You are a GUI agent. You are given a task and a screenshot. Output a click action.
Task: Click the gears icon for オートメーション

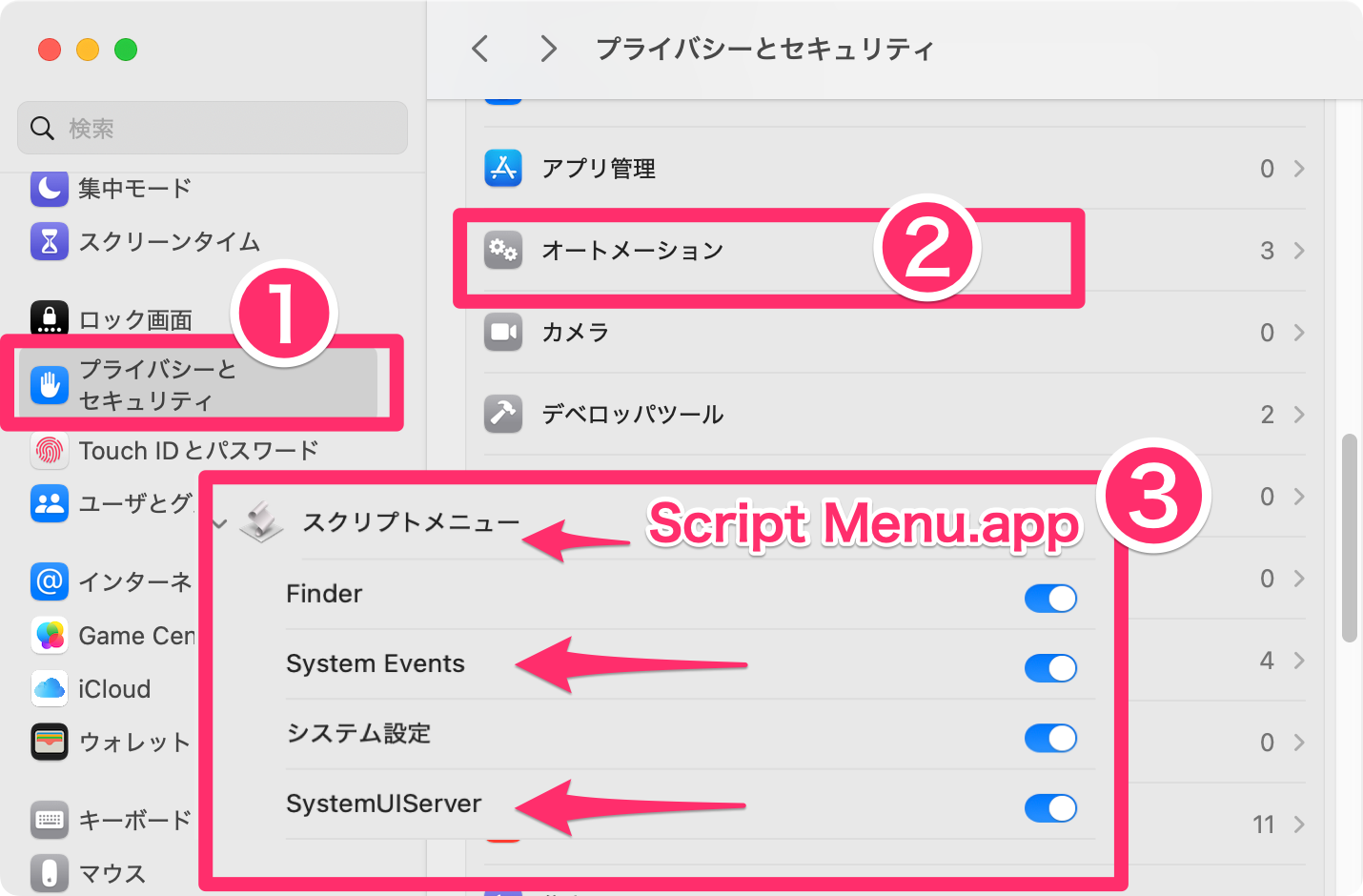[503, 250]
